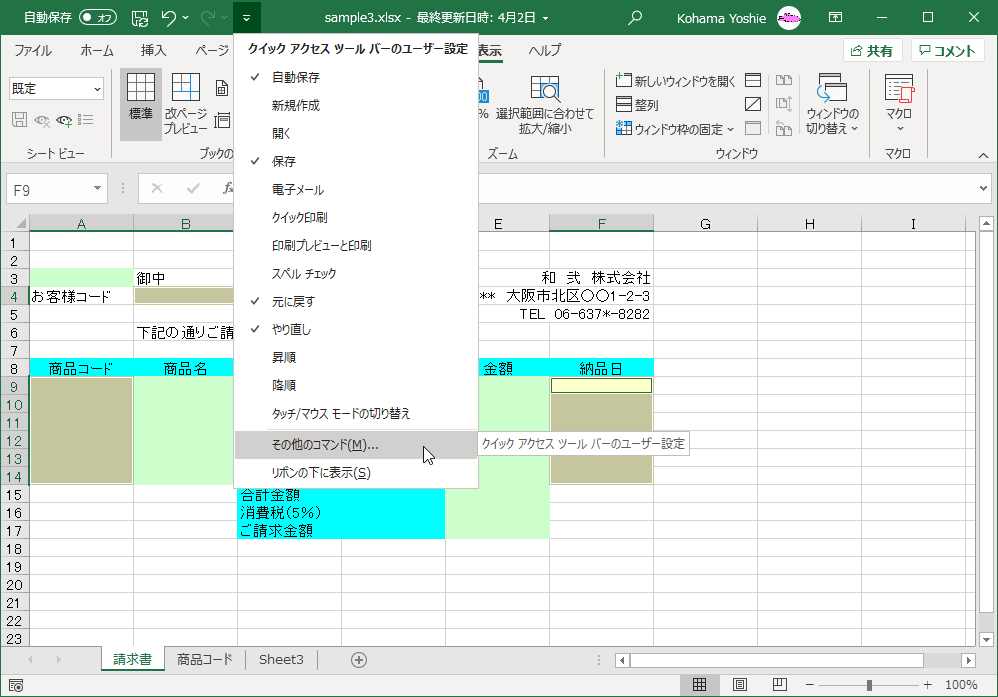Uncheck 保存 in the customize menu
This screenshot has width=998, height=697.
356,162
